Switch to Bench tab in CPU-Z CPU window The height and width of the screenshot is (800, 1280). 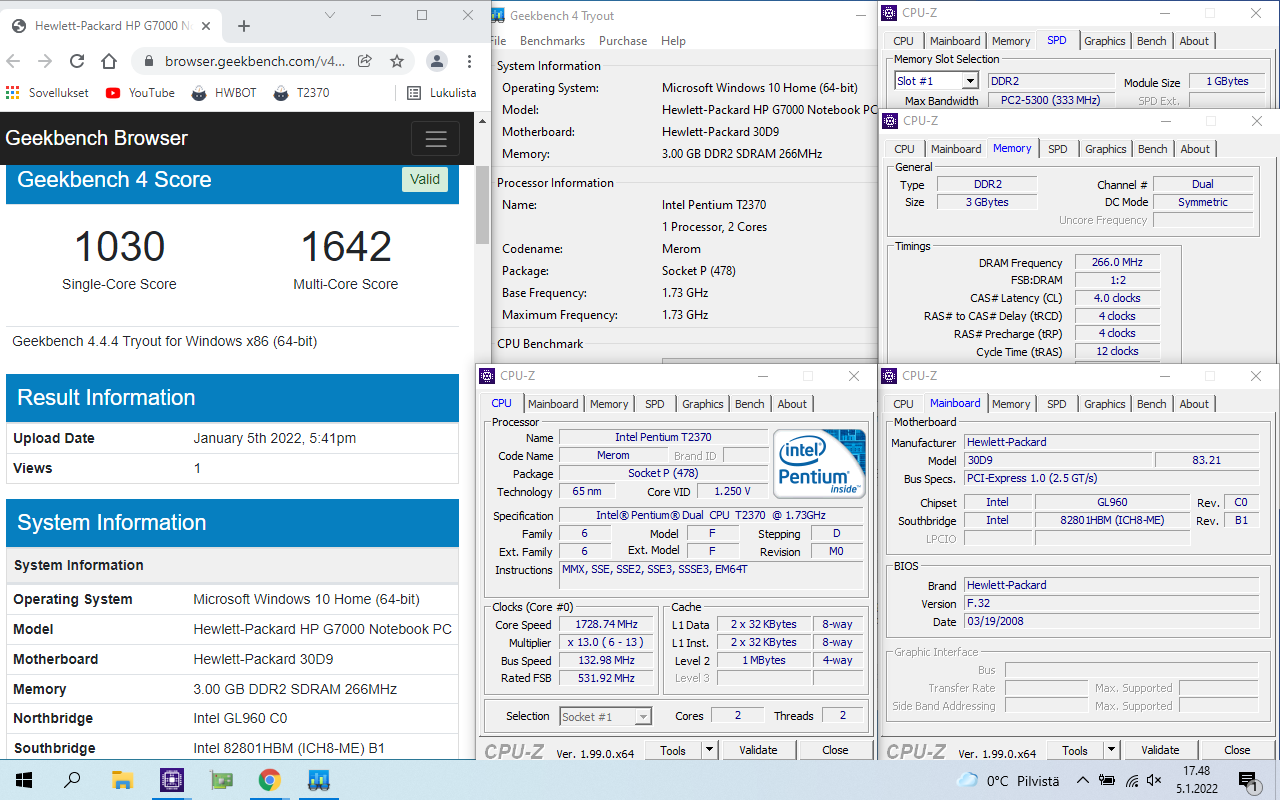[x=750, y=404]
